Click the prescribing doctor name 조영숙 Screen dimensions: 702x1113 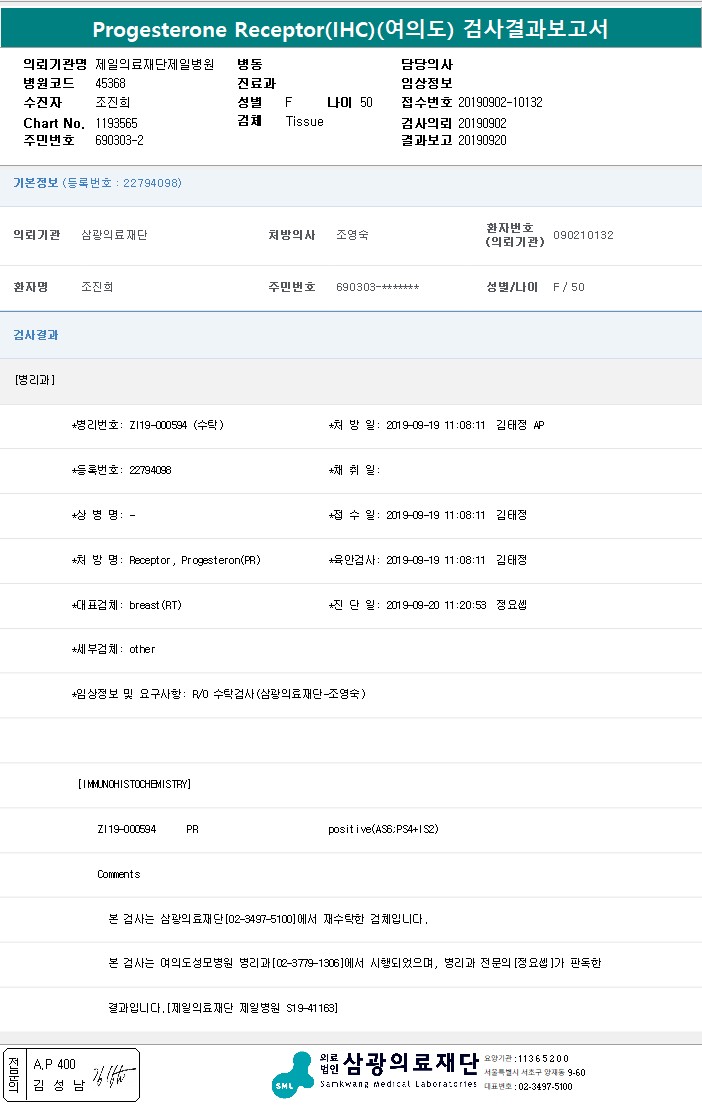[352, 235]
